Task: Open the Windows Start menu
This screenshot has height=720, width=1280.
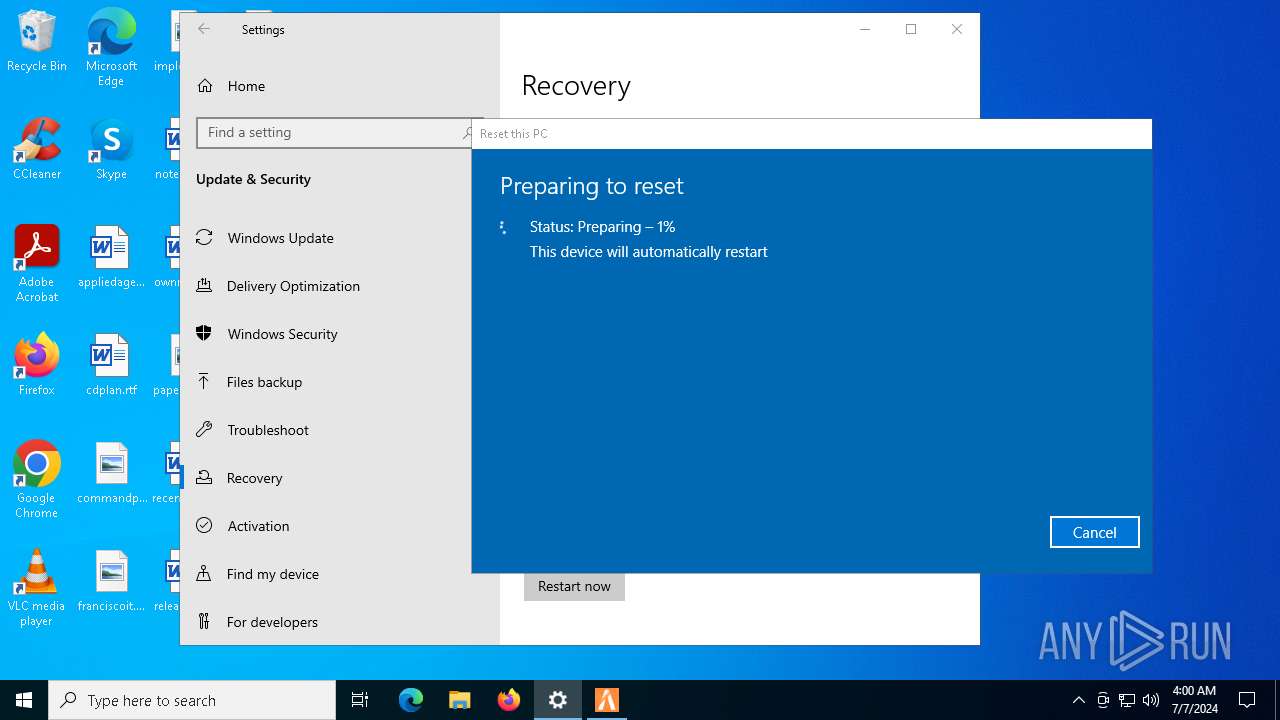Action: coord(24,700)
